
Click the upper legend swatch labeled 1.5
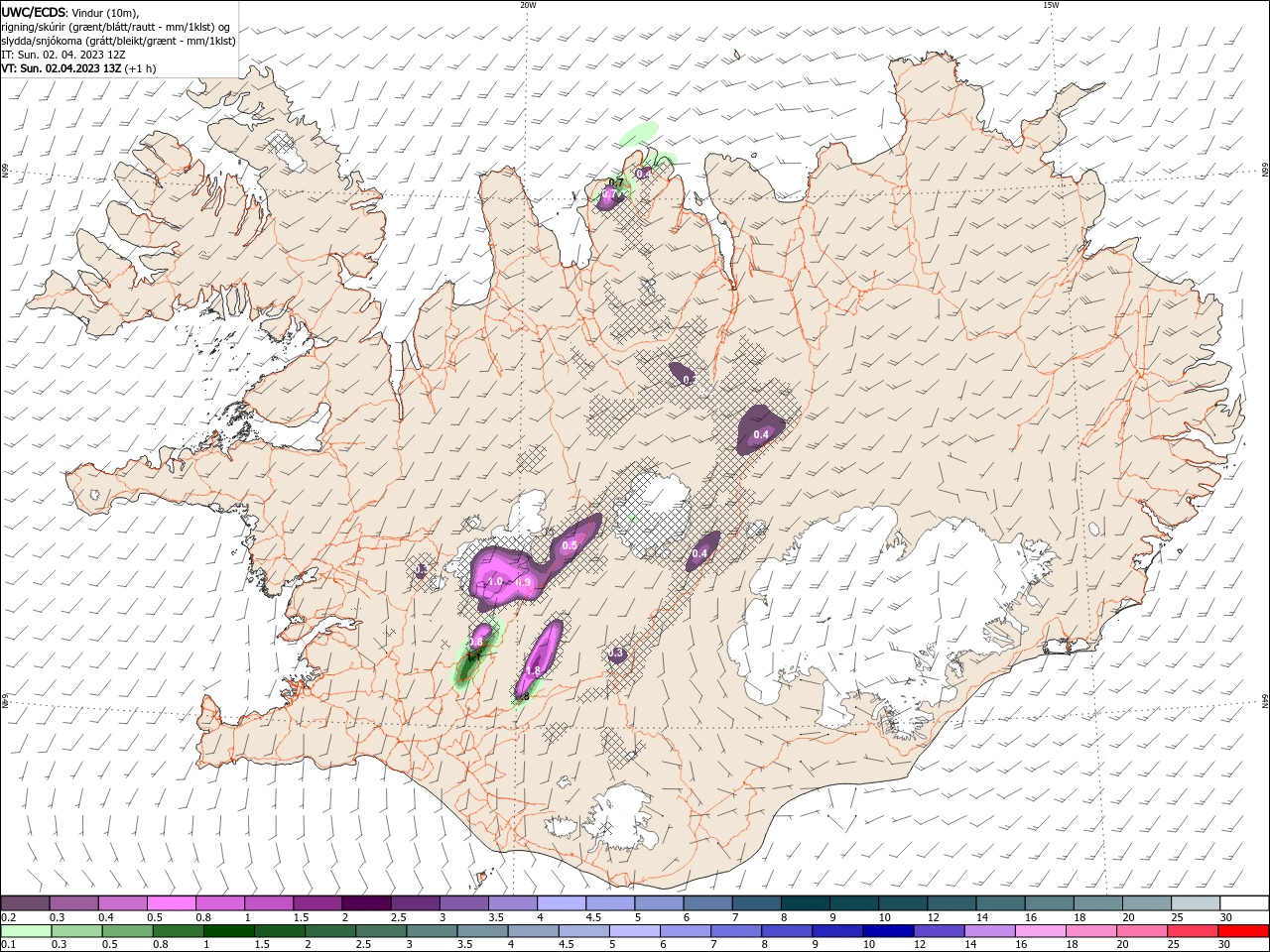point(318,902)
